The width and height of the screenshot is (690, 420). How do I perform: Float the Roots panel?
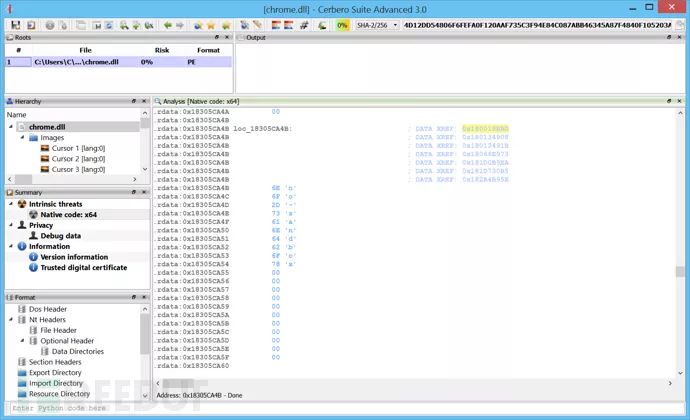click(217, 37)
